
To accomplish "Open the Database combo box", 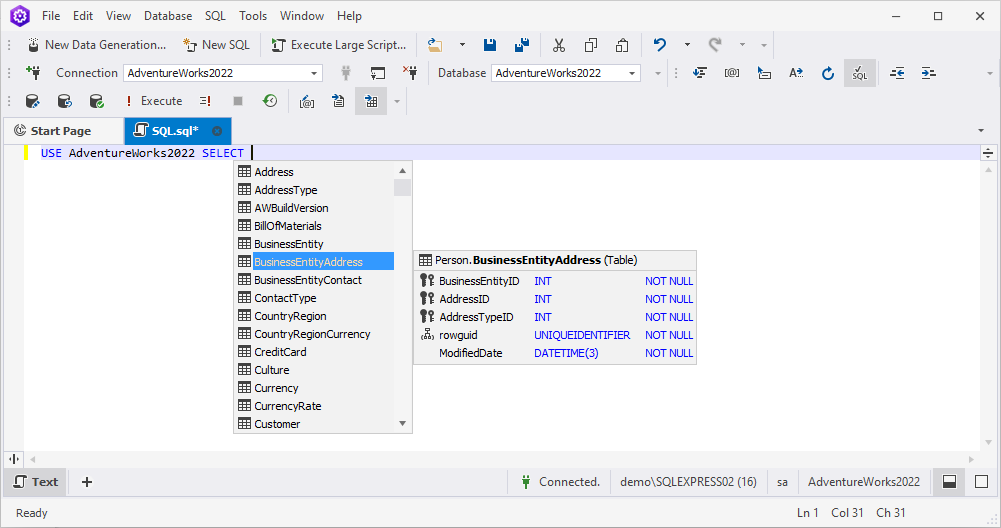I will click(x=566, y=73).
